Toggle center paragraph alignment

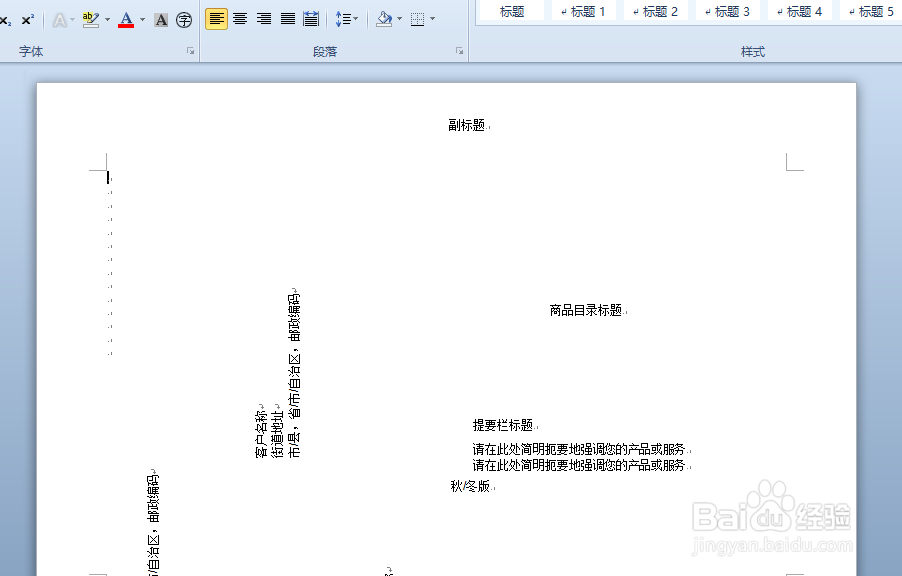pos(239,18)
